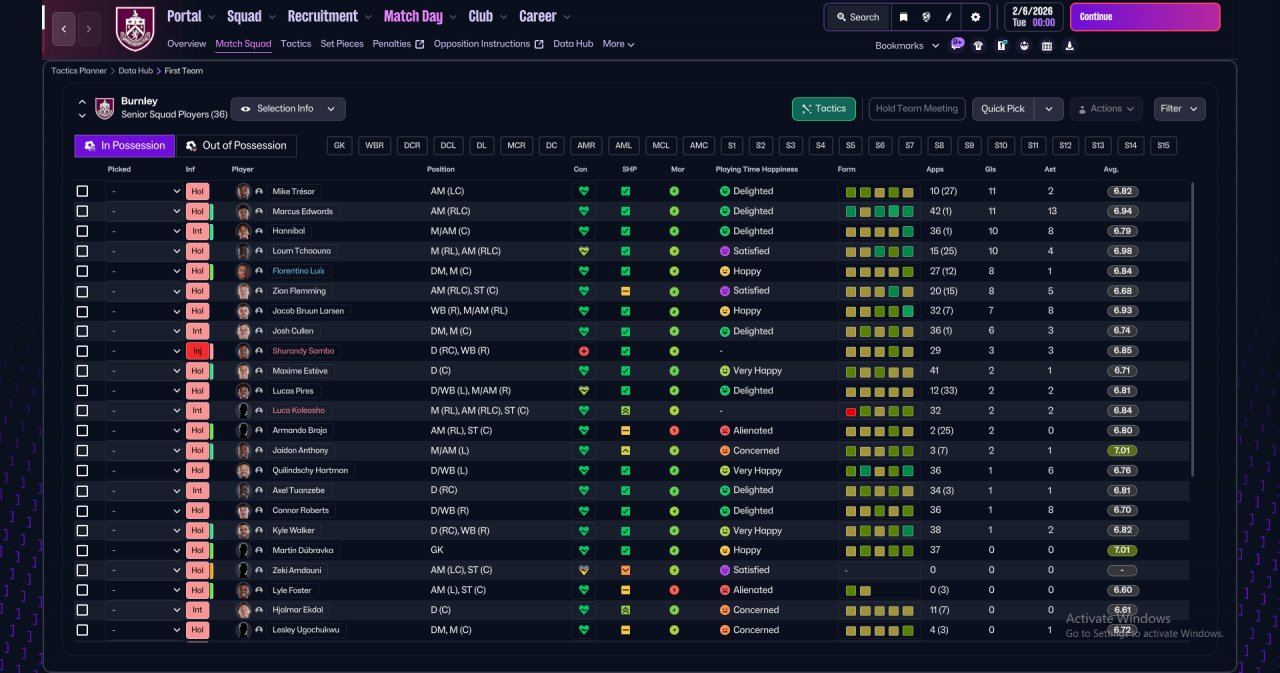Viewport: 1280px width, 673px height.
Task: Tick the checkbox for Mike Trésor
Action: (82, 191)
